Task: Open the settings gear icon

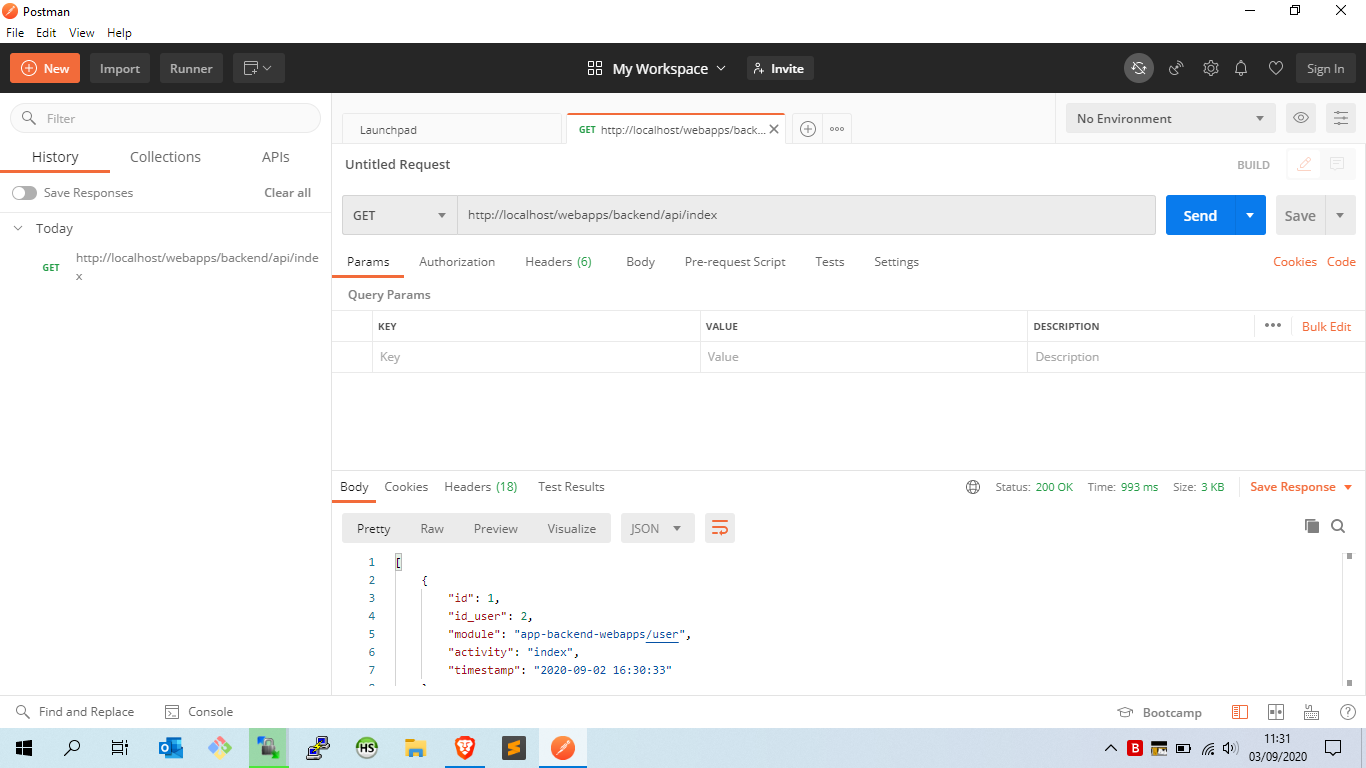Action: pos(1211,68)
